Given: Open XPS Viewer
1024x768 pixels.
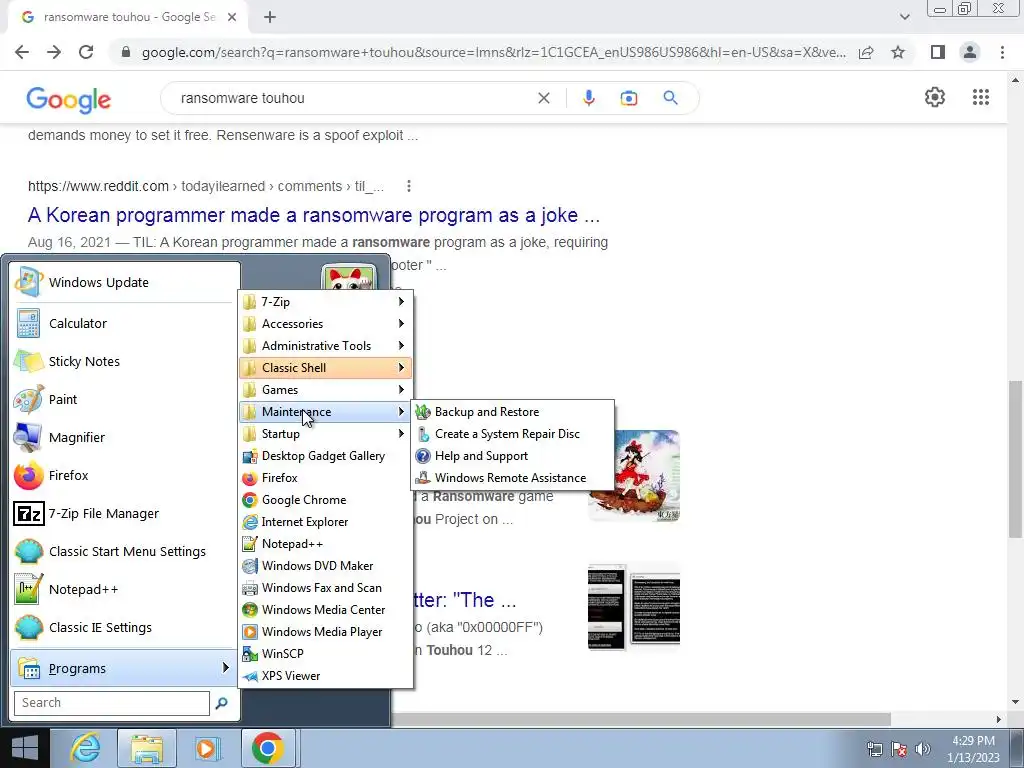Looking at the screenshot, I should [x=325, y=676].
